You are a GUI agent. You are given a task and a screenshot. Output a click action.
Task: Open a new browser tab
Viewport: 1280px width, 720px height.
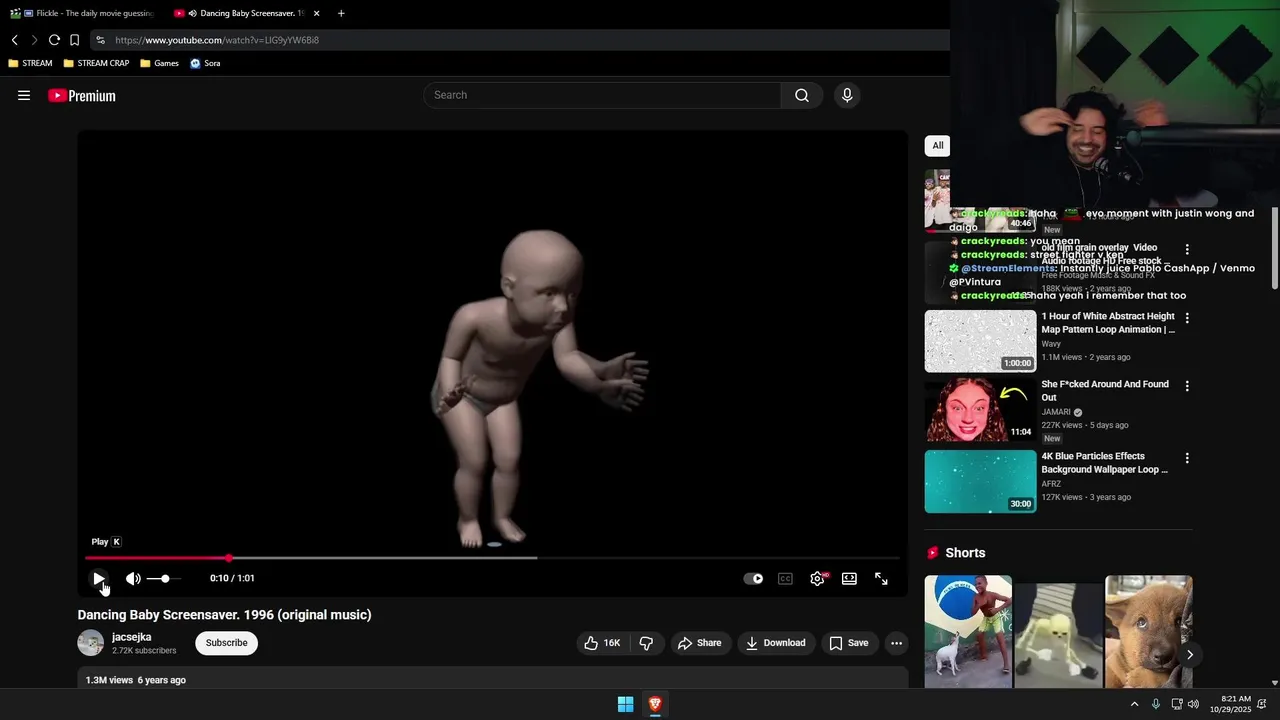click(x=341, y=13)
